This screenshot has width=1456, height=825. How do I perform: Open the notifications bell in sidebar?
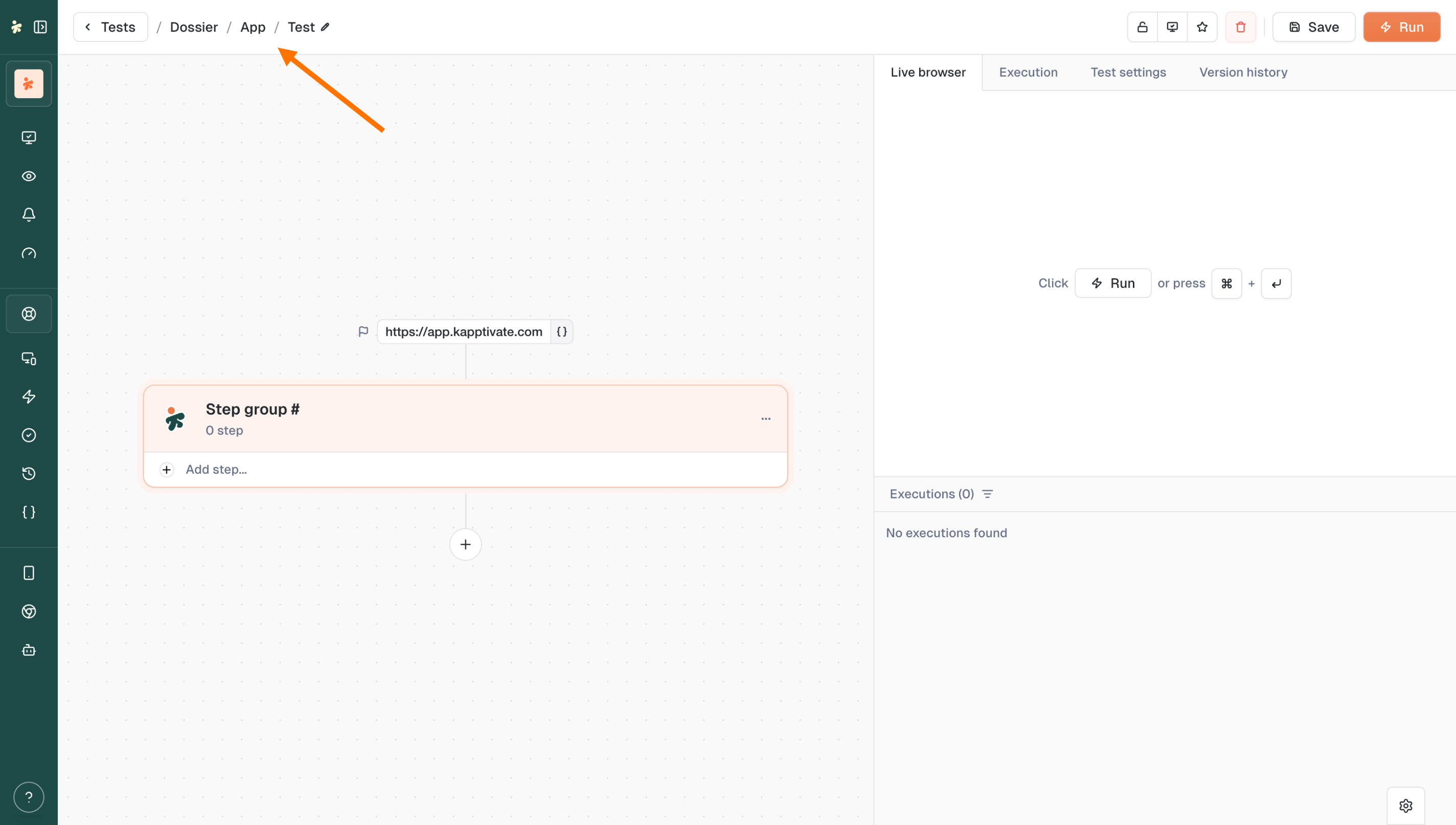click(x=29, y=215)
